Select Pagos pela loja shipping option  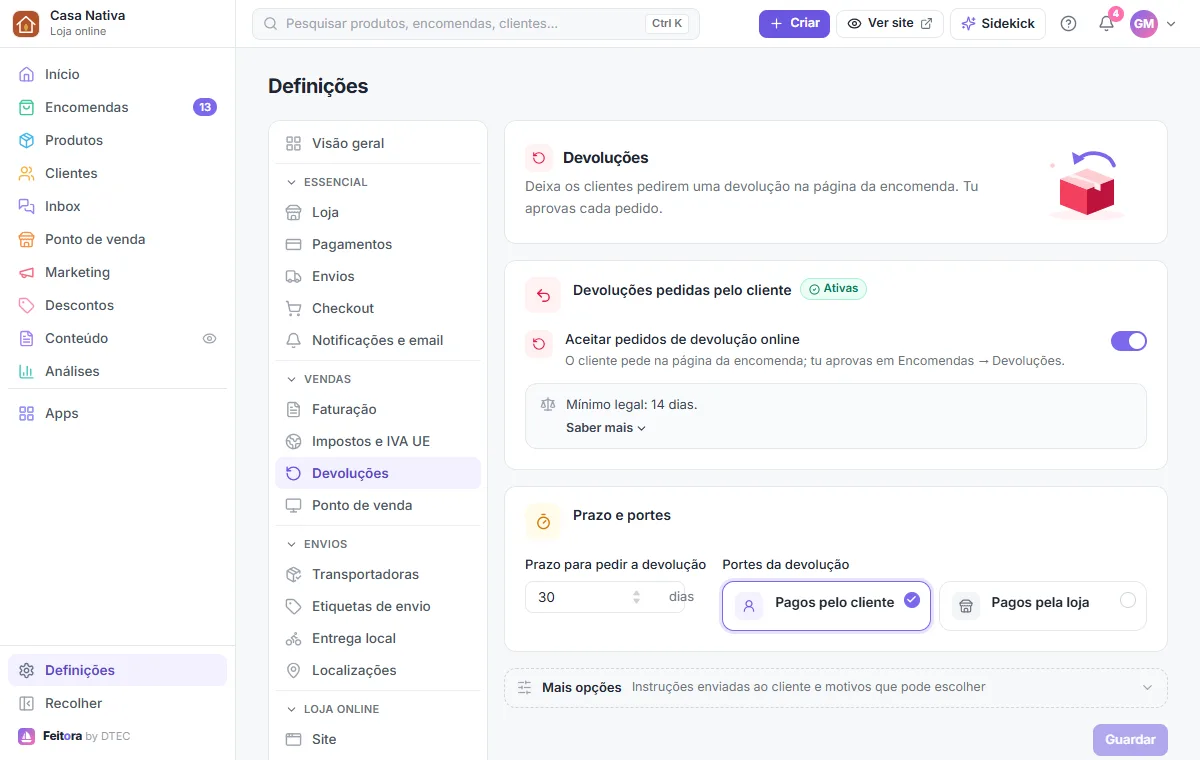coord(1043,606)
